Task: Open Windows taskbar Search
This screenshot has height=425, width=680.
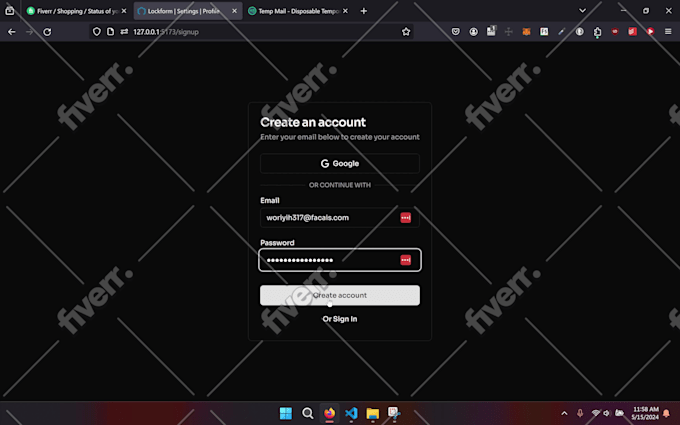Action: [307, 413]
